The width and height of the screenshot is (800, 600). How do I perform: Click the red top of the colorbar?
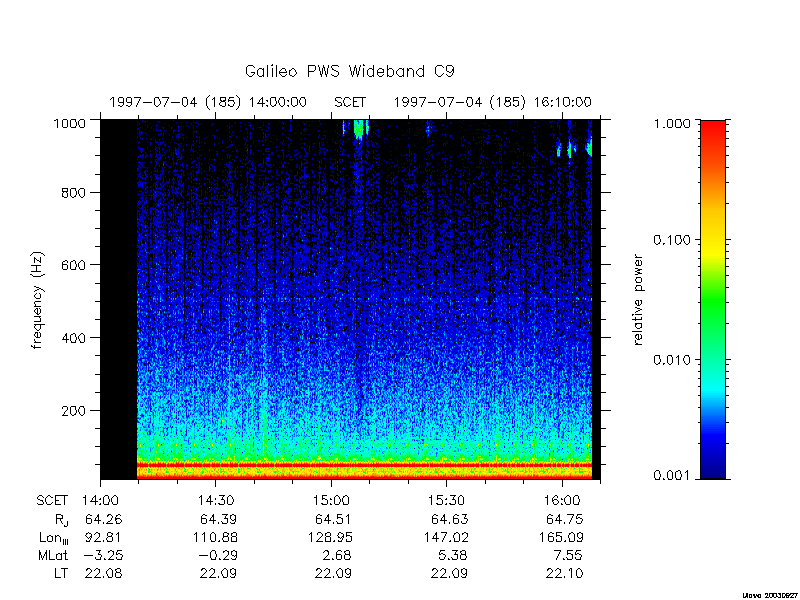713,134
